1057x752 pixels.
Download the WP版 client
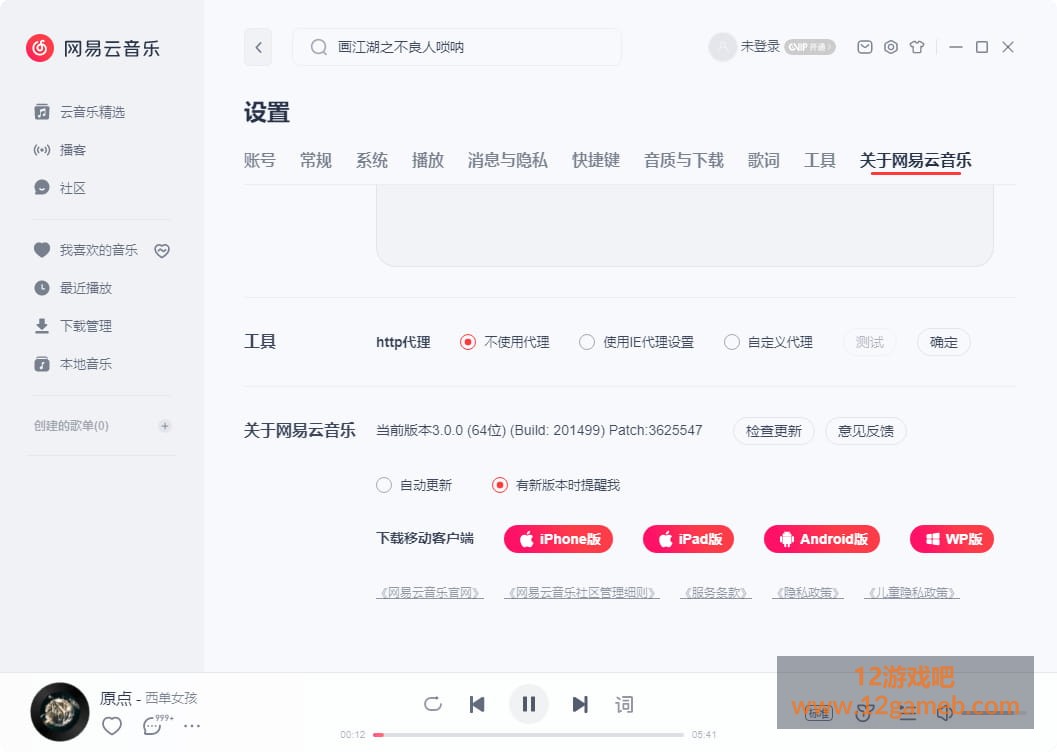click(x=952, y=539)
